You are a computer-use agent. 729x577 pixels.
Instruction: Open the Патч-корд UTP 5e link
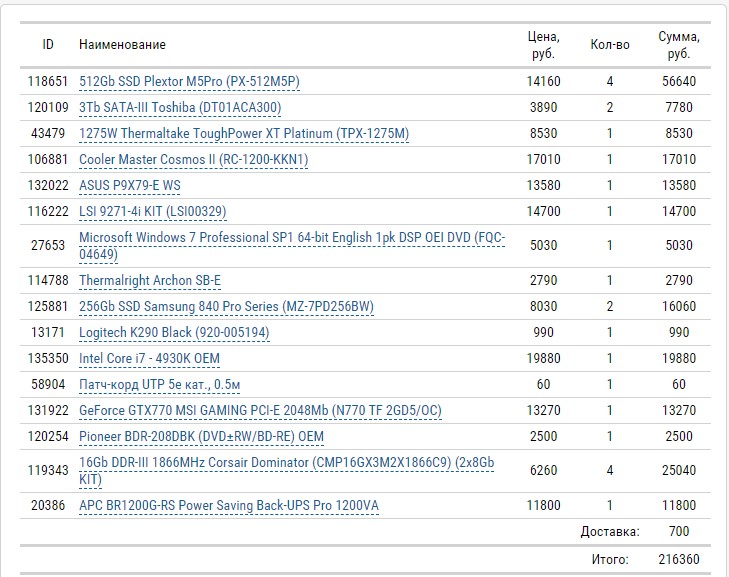[x=159, y=385]
